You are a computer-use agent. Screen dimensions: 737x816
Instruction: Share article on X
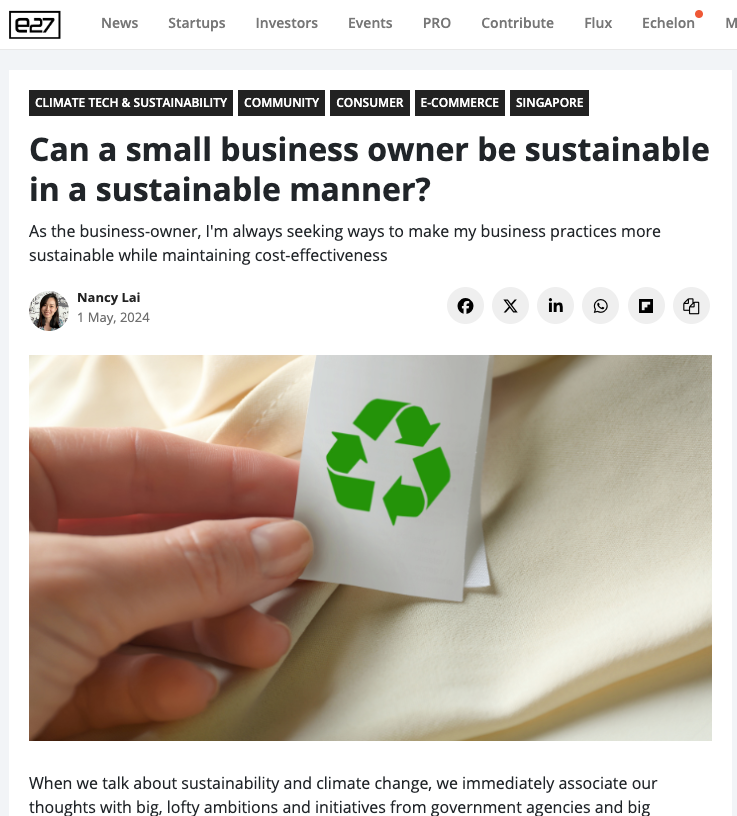point(511,305)
